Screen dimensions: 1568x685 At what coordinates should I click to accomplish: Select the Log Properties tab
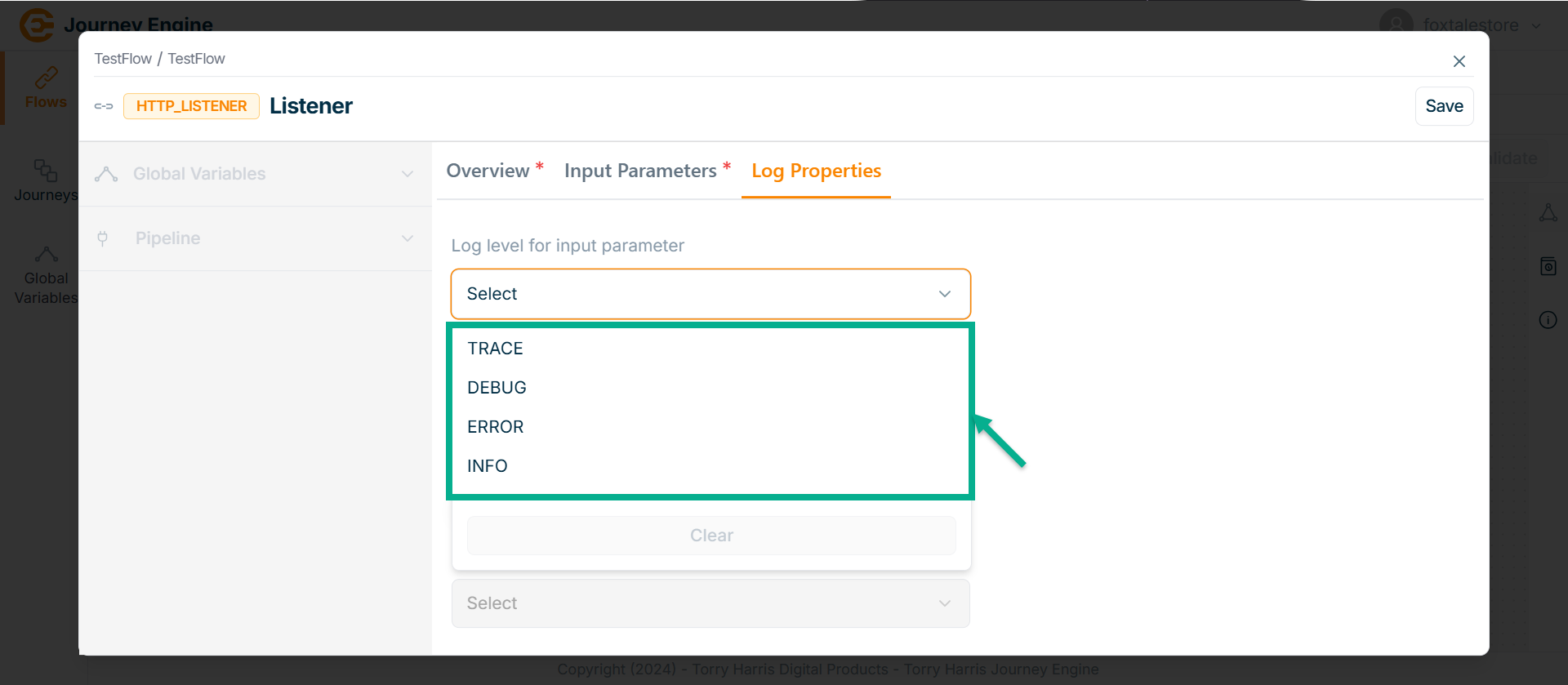click(816, 171)
